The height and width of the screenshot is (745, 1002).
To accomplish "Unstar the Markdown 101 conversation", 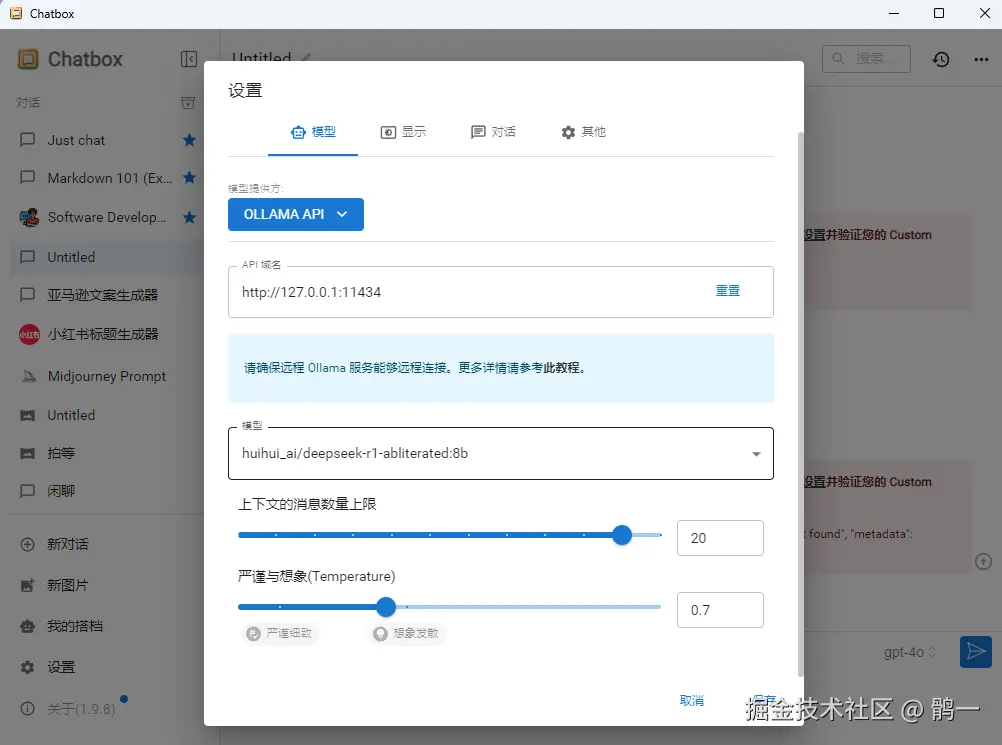I will coord(189,178).
